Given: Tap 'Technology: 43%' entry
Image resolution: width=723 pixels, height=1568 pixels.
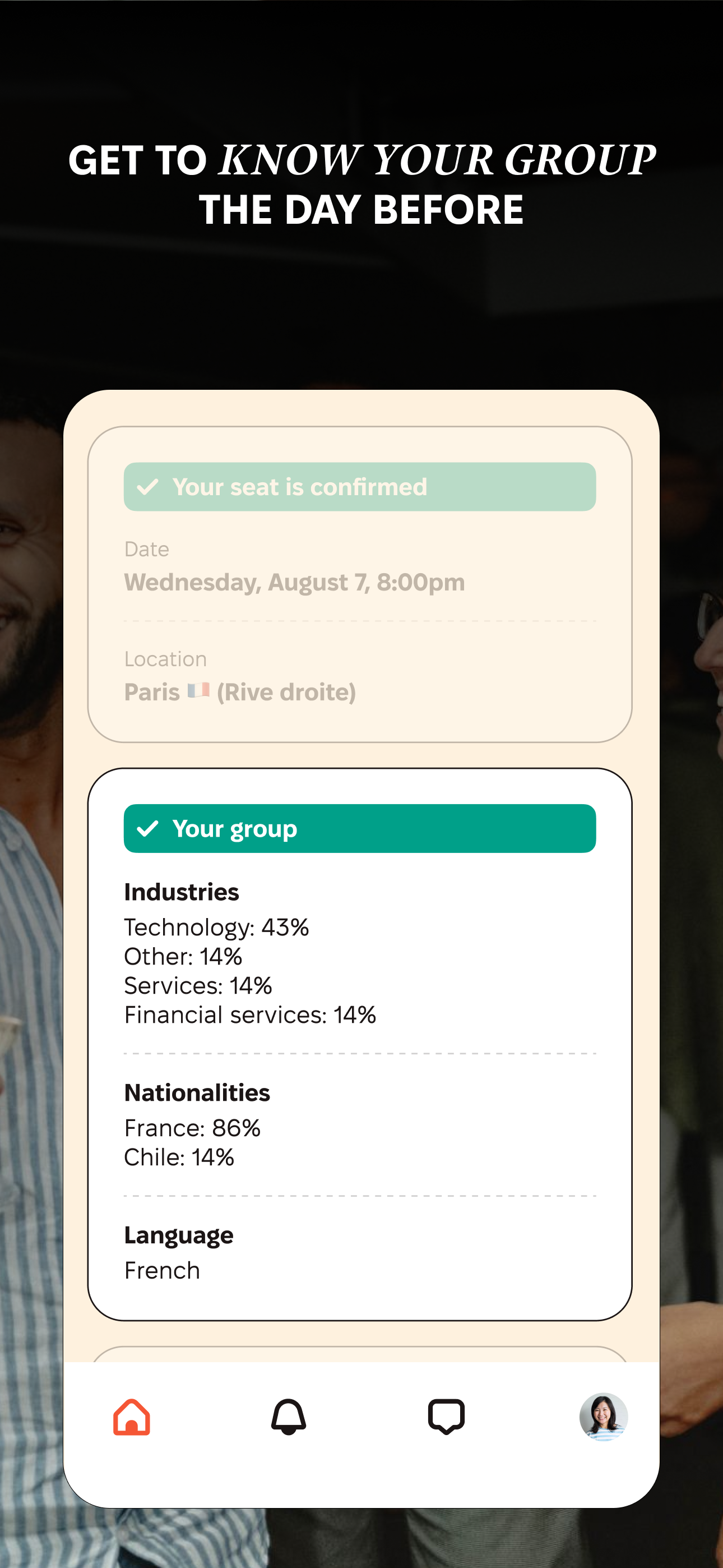Looking at the screenshot, I should (216, 927).
